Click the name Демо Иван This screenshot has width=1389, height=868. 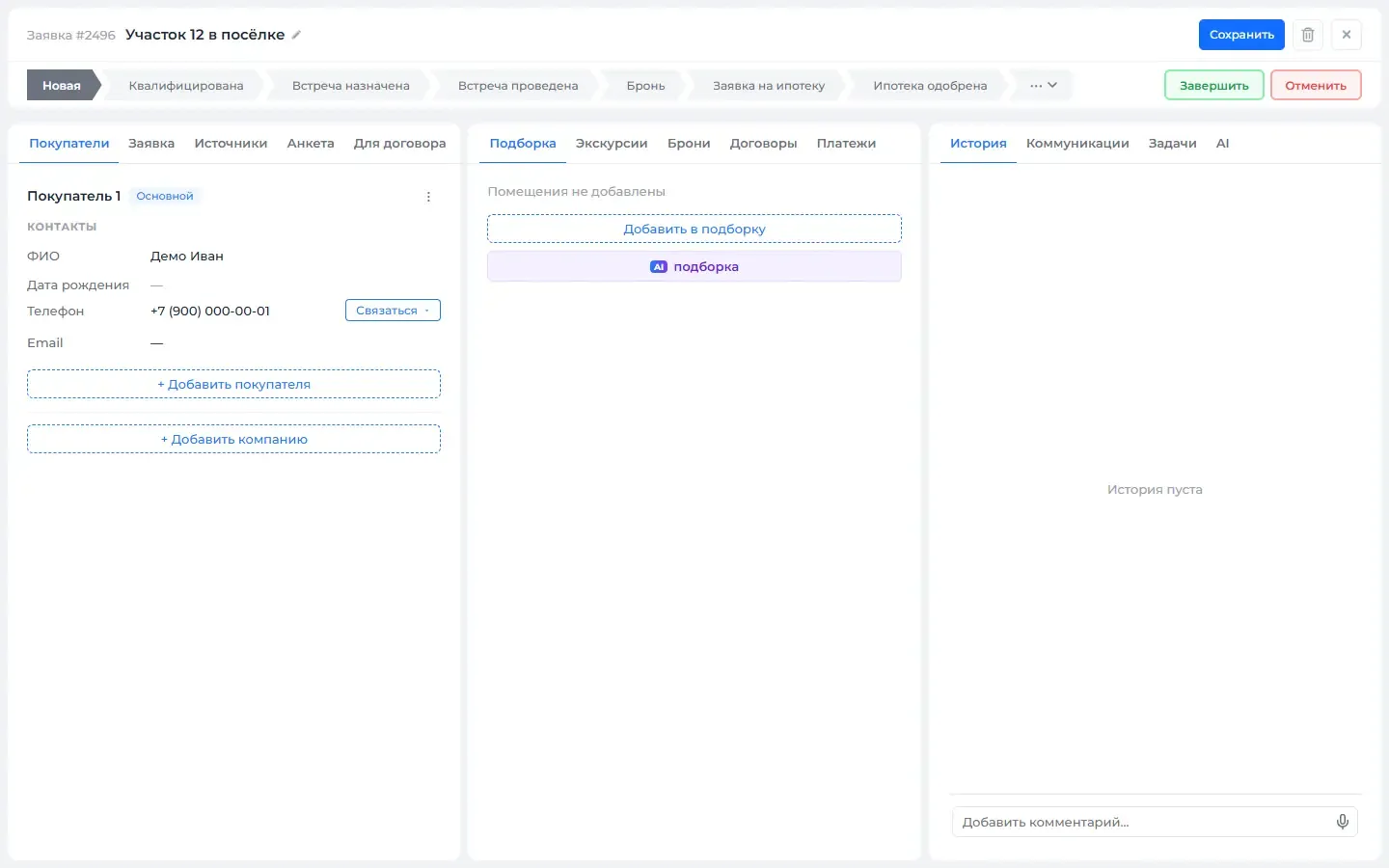click(x=187, y=257)
